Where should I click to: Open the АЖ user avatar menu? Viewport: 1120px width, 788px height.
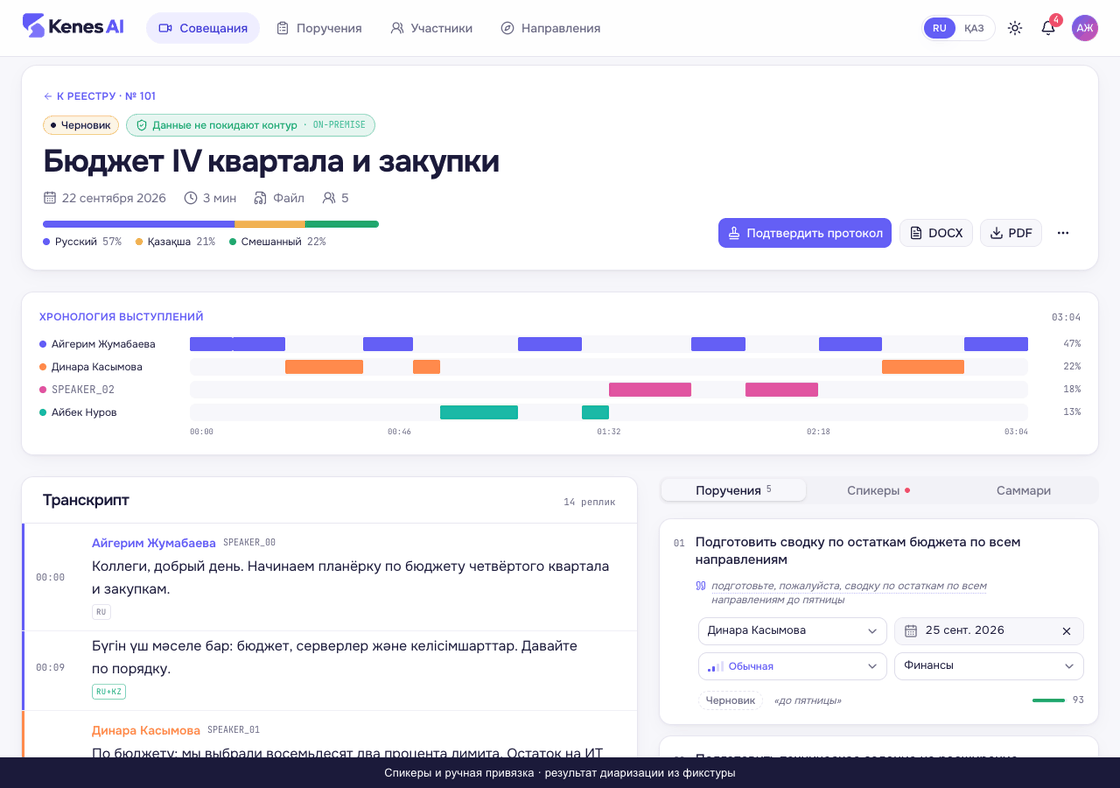[x=1084, y=28]
